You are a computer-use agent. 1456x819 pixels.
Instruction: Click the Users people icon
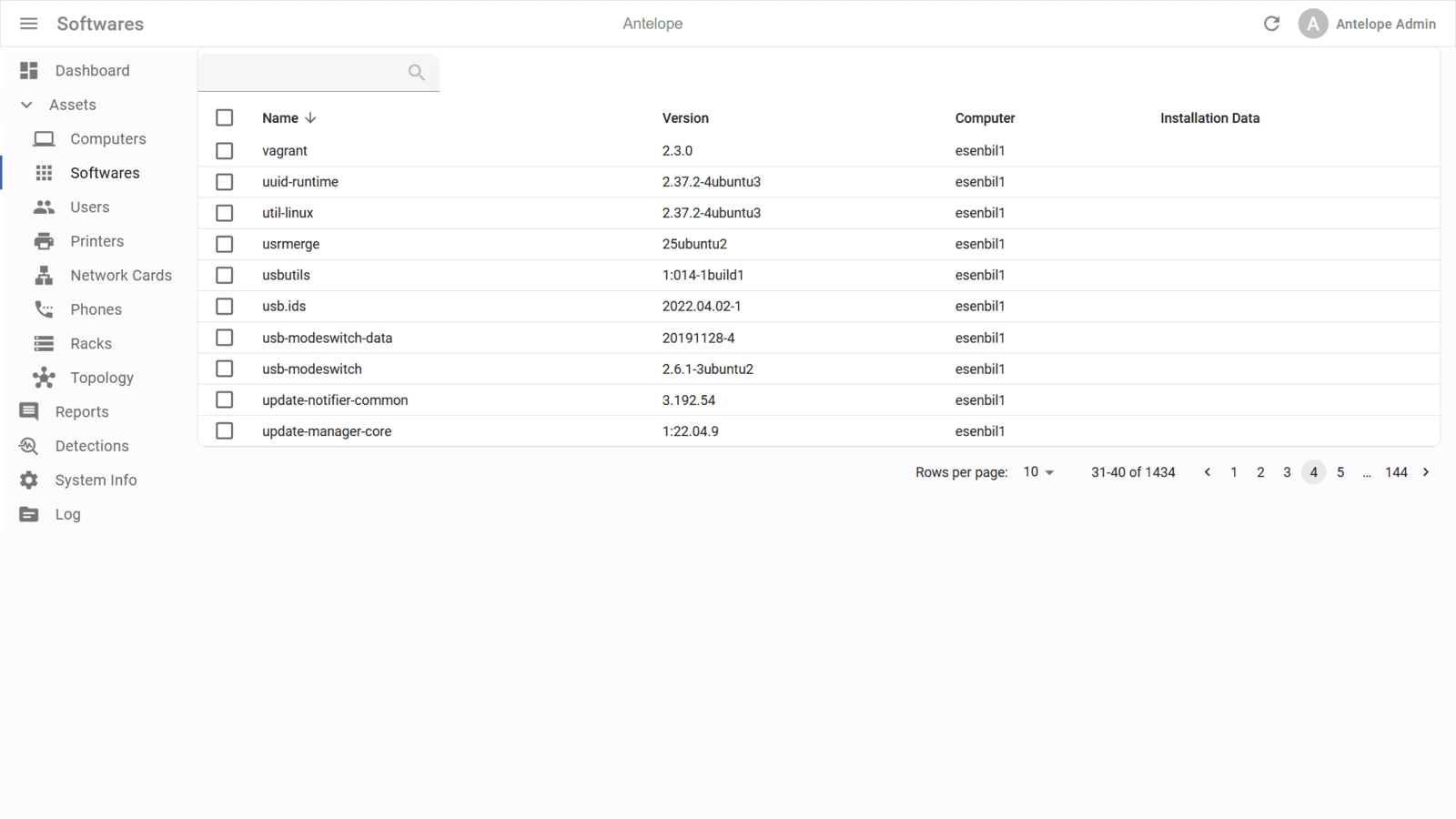[x=44, y=207]
